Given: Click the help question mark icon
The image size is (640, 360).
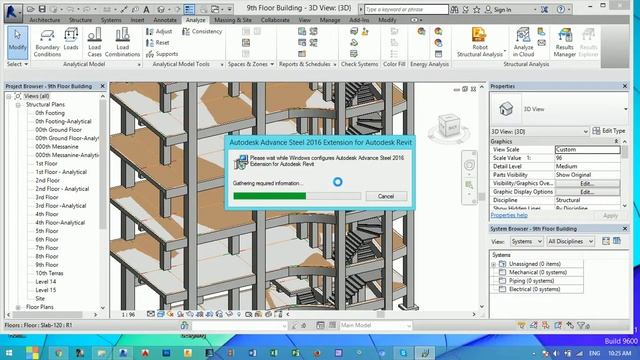Looking at the screenshot, I should click(561, 9).
